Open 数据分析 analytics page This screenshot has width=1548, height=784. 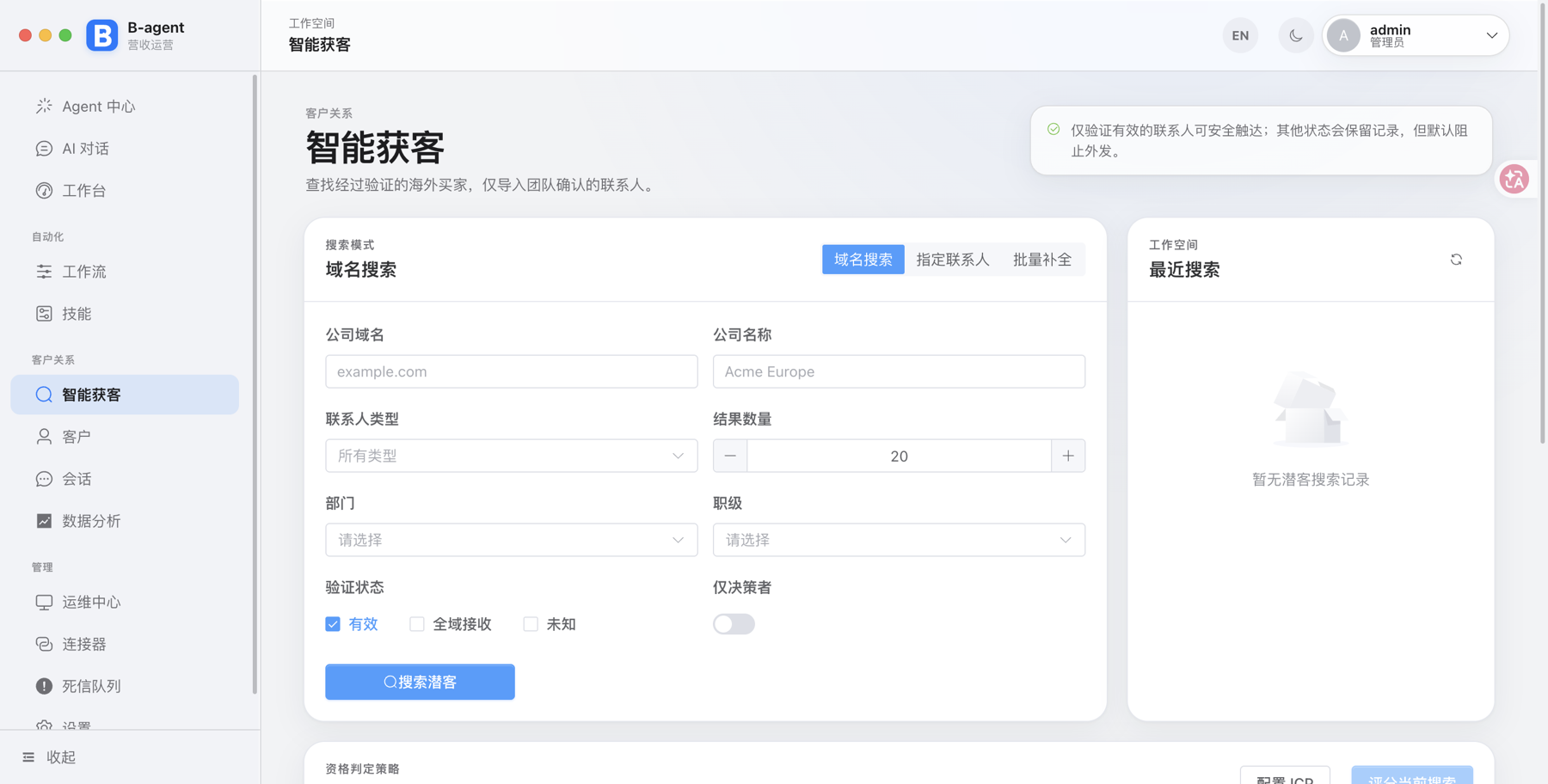point(125,521)
